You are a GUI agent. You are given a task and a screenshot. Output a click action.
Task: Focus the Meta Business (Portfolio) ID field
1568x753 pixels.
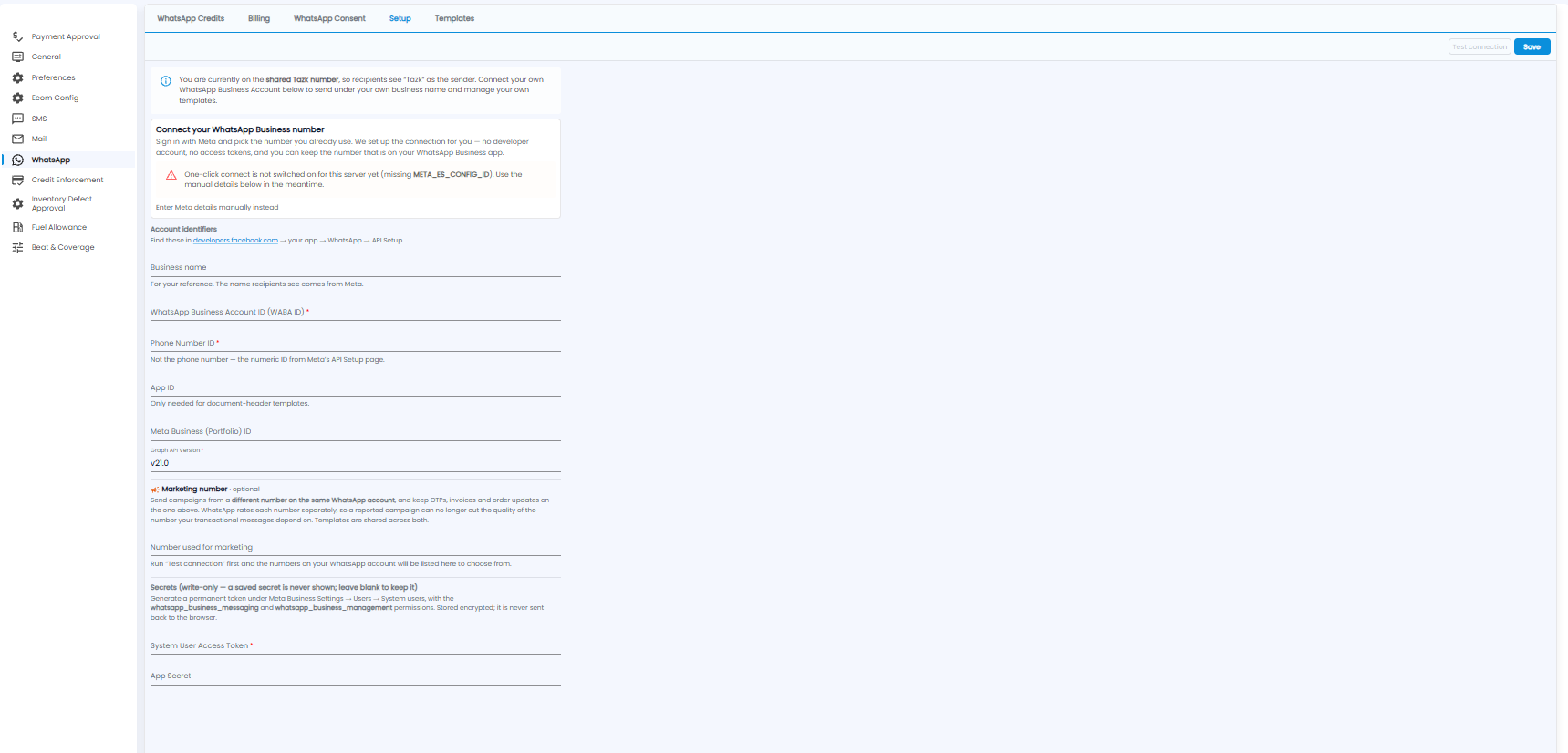pos(356,432)
